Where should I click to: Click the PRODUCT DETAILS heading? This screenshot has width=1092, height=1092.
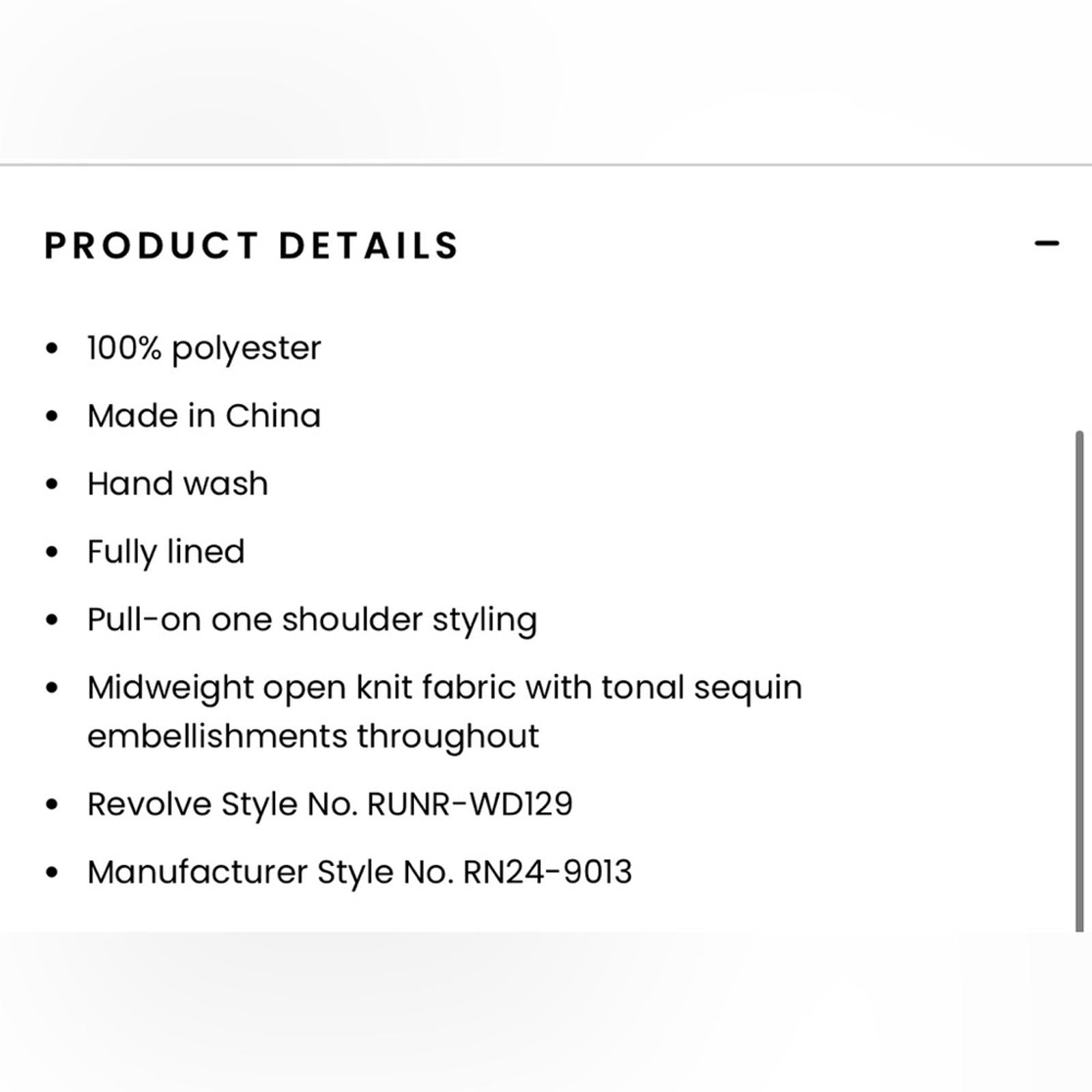(252, 246)
